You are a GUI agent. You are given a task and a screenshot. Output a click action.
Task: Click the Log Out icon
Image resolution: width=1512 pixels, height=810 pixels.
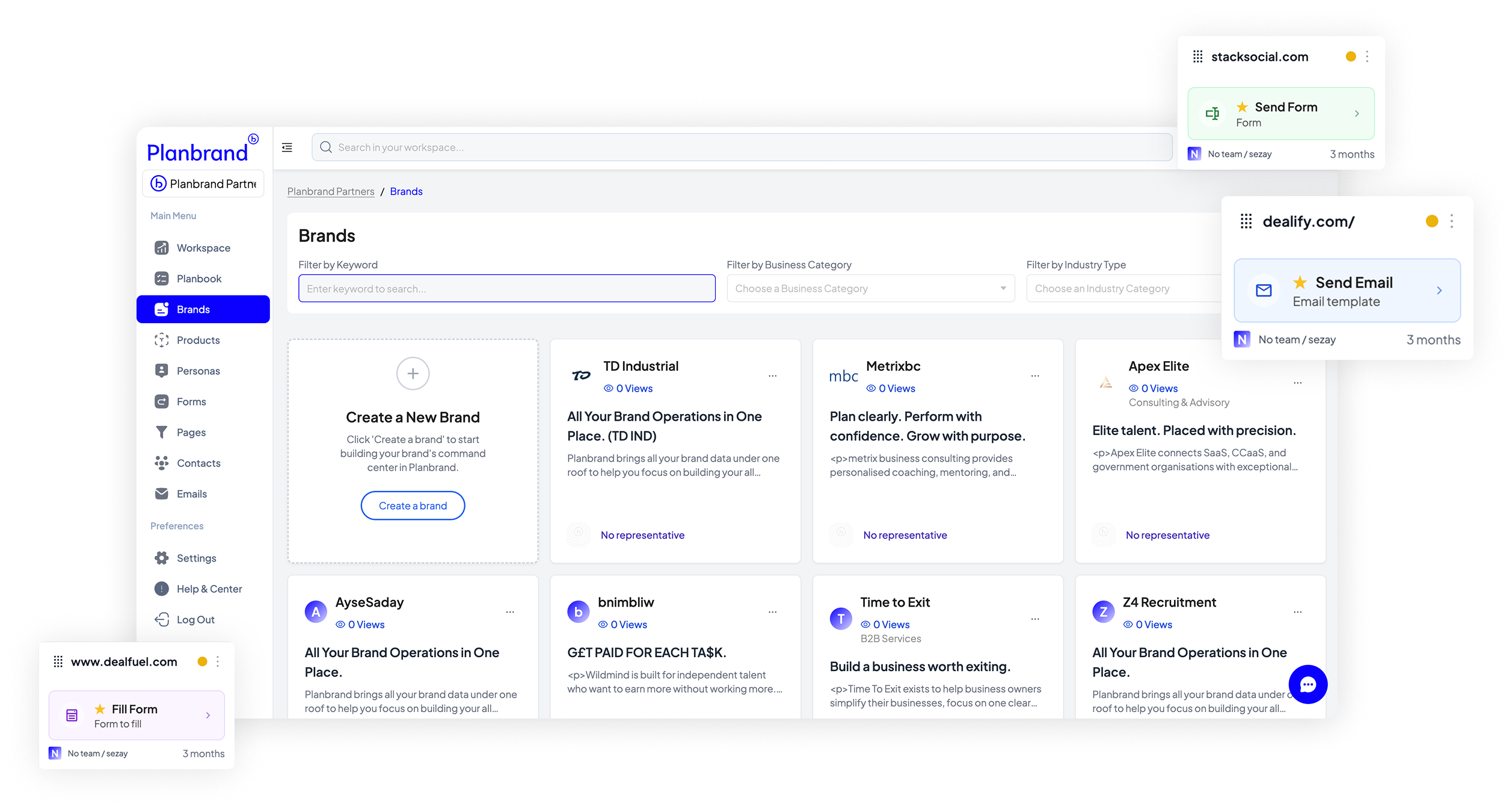coord(161,619)
